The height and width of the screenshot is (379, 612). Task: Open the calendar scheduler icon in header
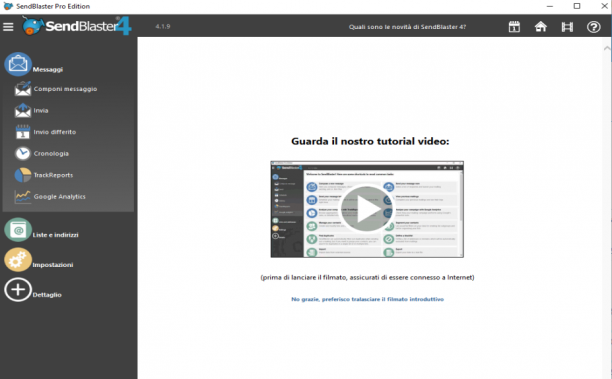point(514,27)
